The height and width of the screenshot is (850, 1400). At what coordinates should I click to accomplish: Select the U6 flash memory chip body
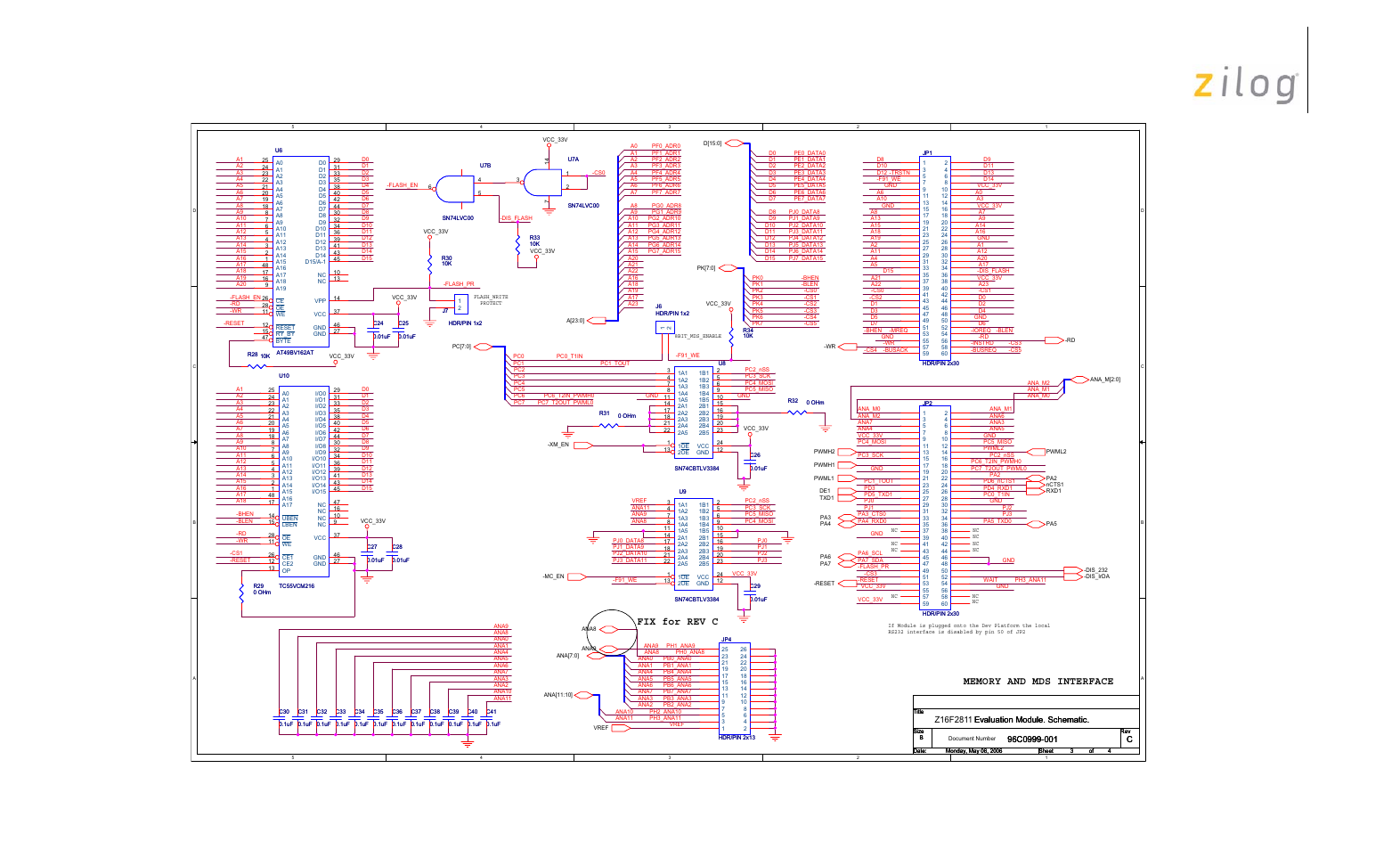(x=301, y=251)
